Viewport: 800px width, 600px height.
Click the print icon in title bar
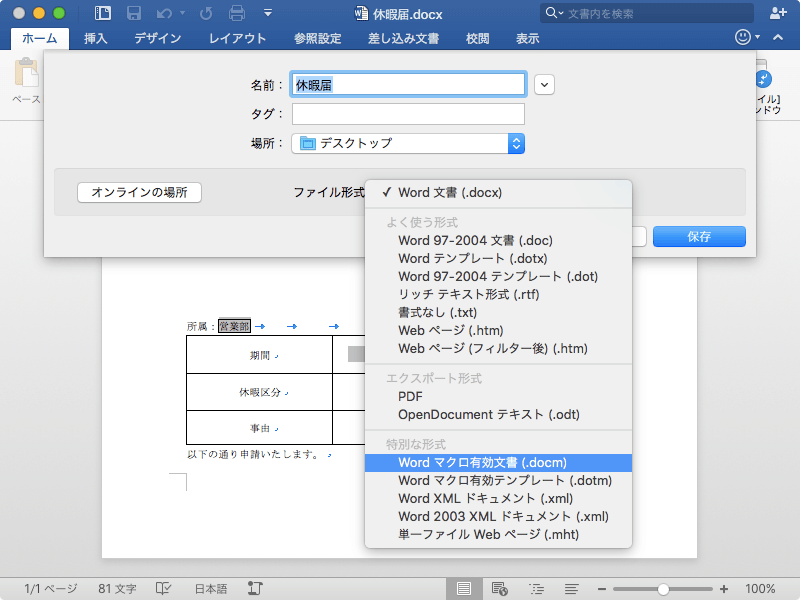237,13
